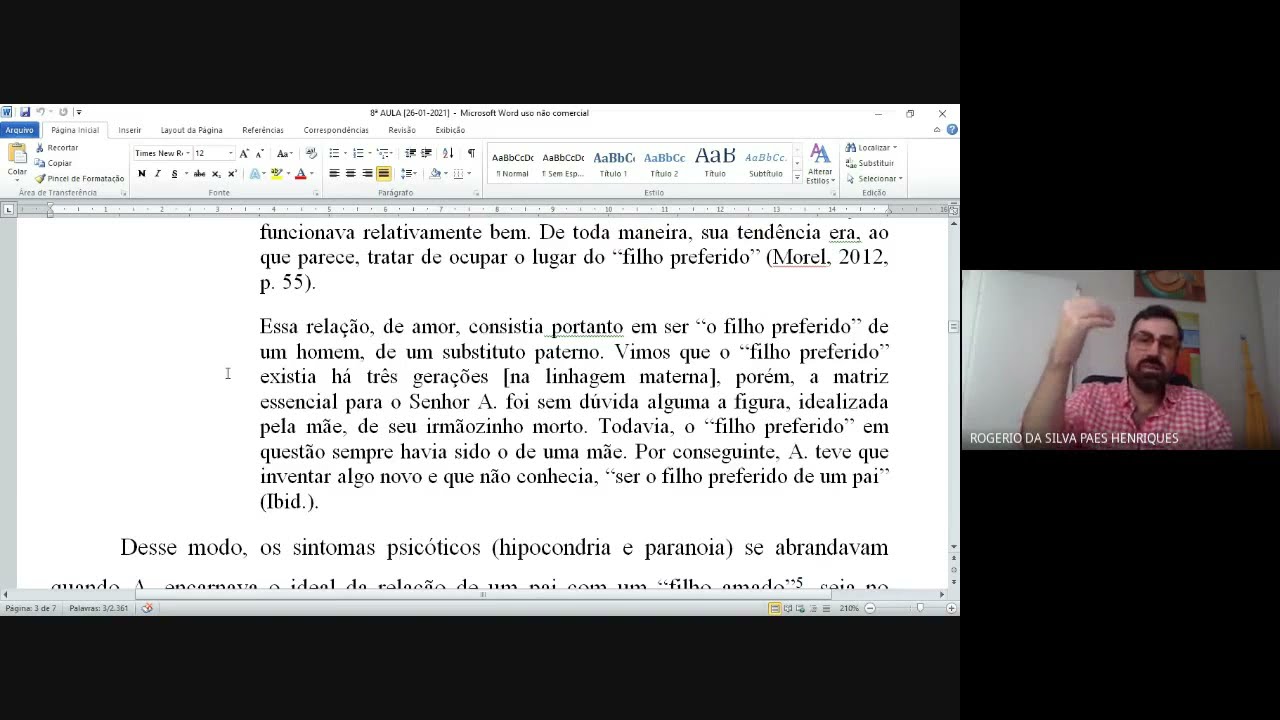Click the bullets list icon
The image size is (1280, 720).
click(x=334, y=153)
